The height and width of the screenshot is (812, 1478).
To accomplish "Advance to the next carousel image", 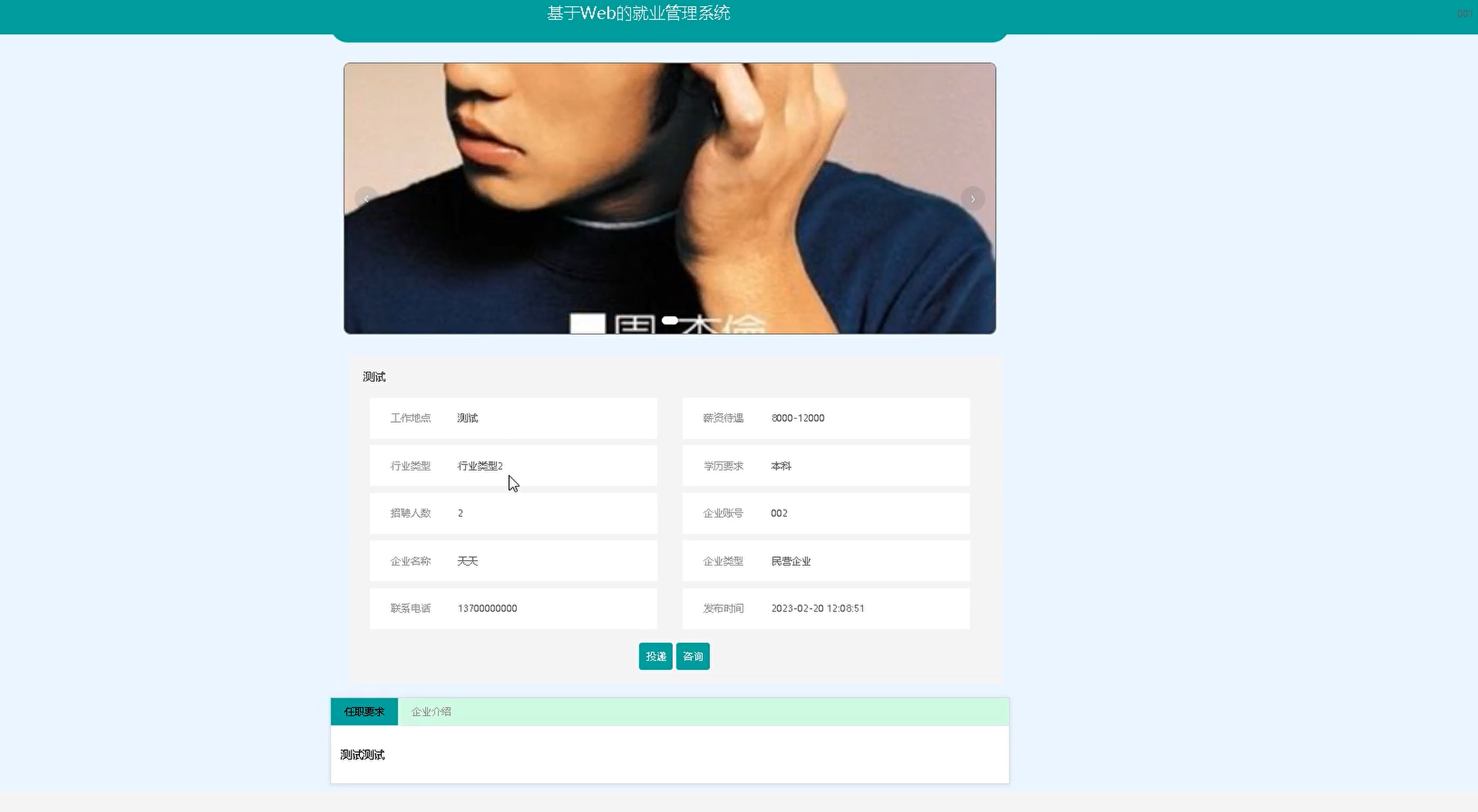I will (x=973, y=199).
